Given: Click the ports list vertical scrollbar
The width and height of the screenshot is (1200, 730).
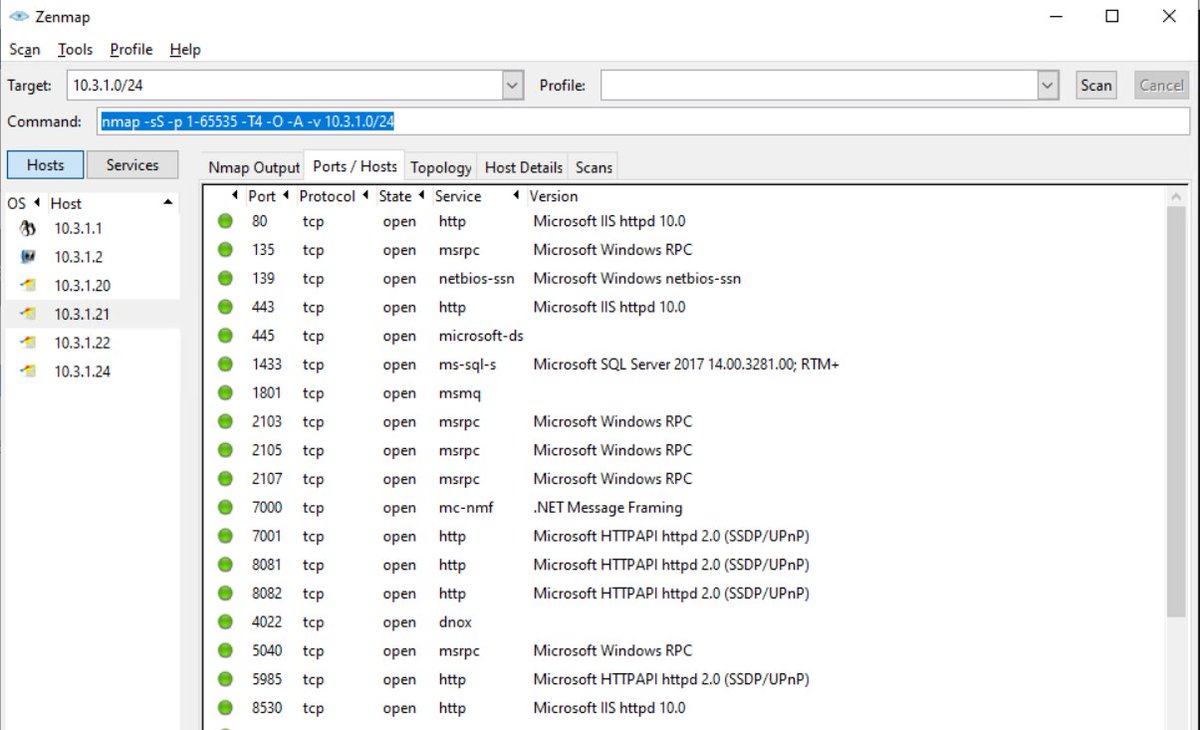Looking at the screenshot, I should (1176, 410).
